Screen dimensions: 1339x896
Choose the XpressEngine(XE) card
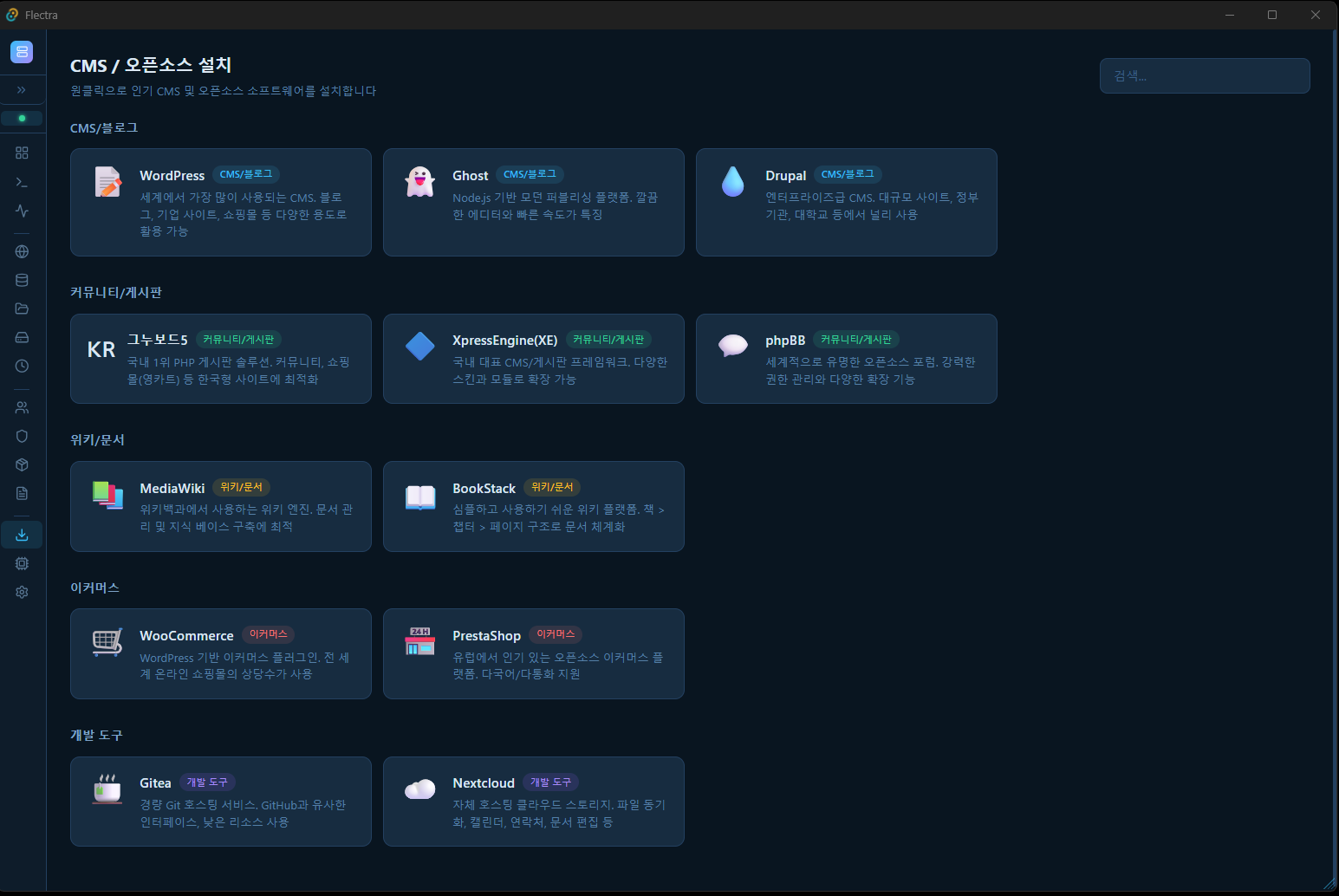pyautogui.click(x=533, y=359)
